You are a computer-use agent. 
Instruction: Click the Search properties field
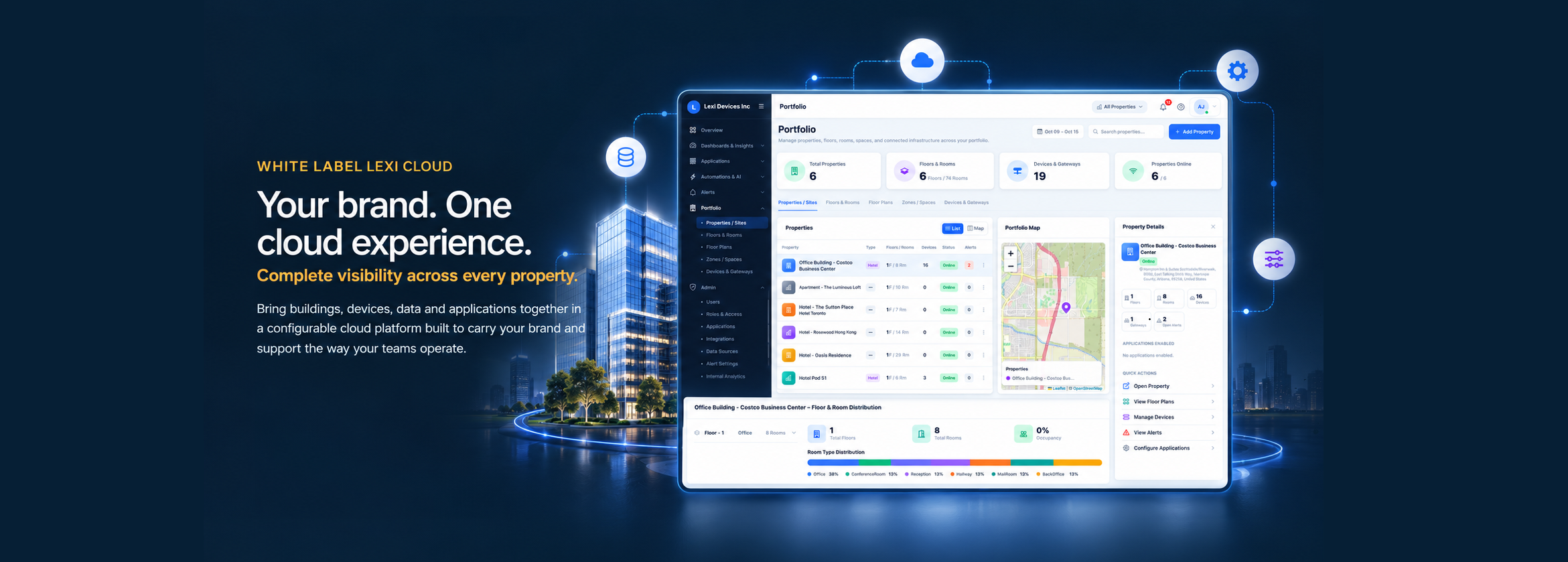pos(1126,132)
